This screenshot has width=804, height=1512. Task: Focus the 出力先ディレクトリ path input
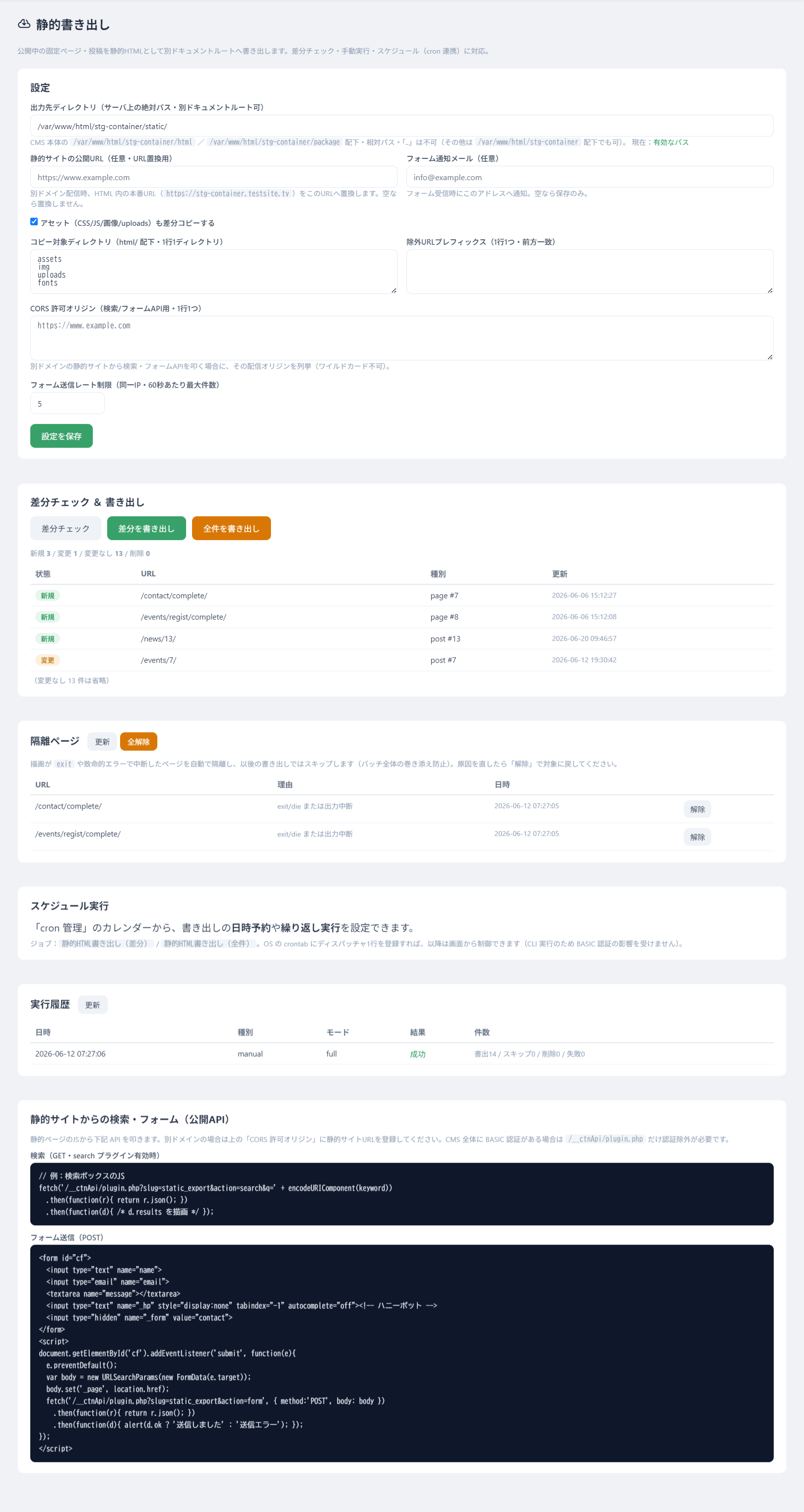[402, 126]
